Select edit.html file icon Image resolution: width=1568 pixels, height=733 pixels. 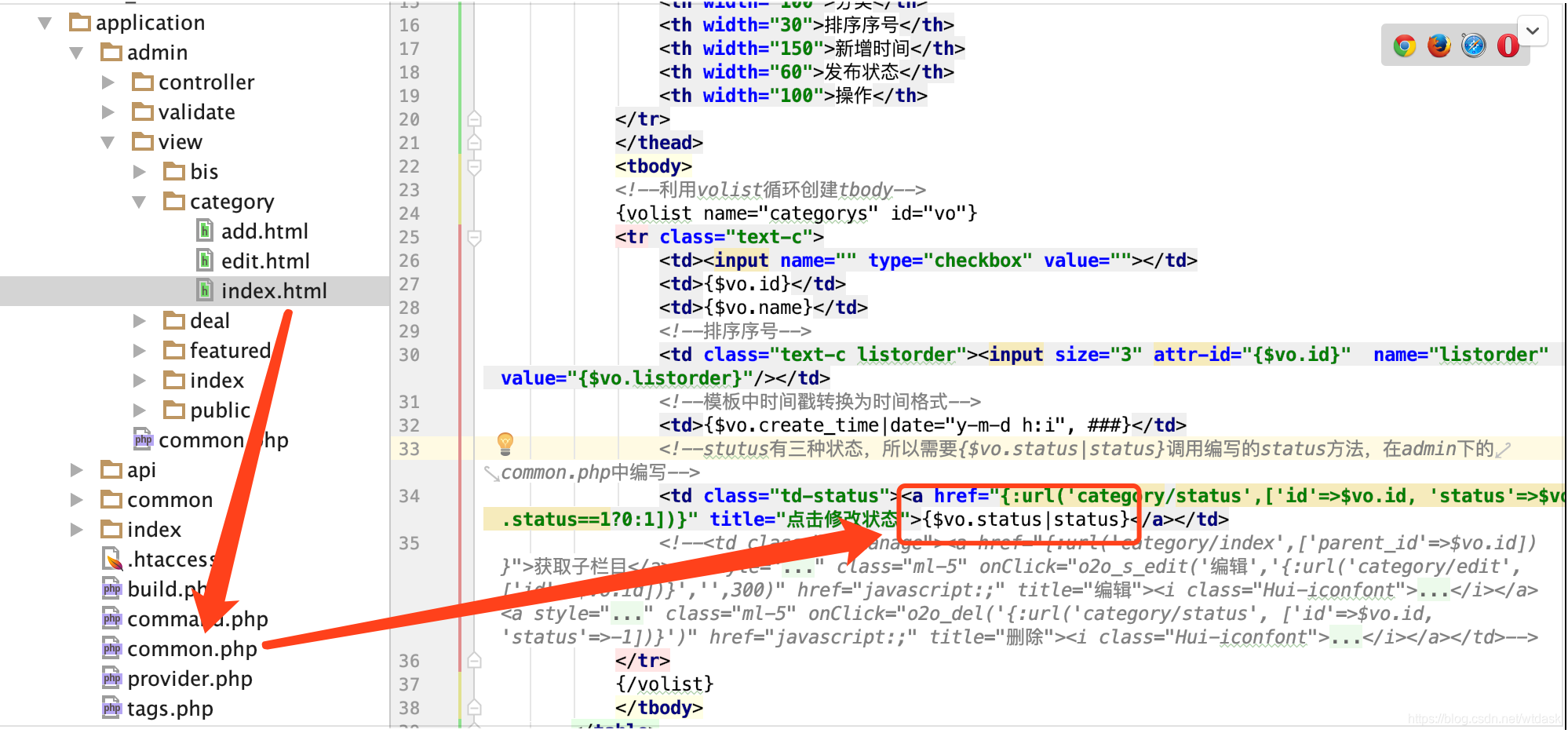point(205,261)
